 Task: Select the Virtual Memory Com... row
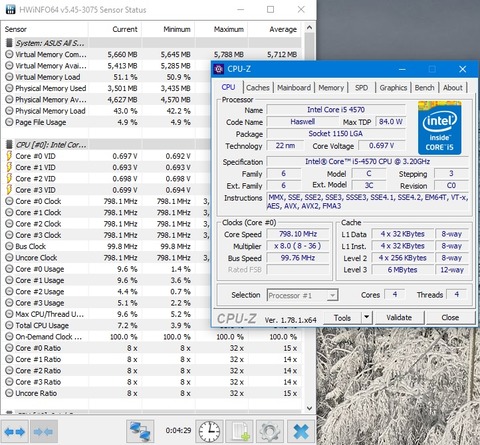(152, 54)
